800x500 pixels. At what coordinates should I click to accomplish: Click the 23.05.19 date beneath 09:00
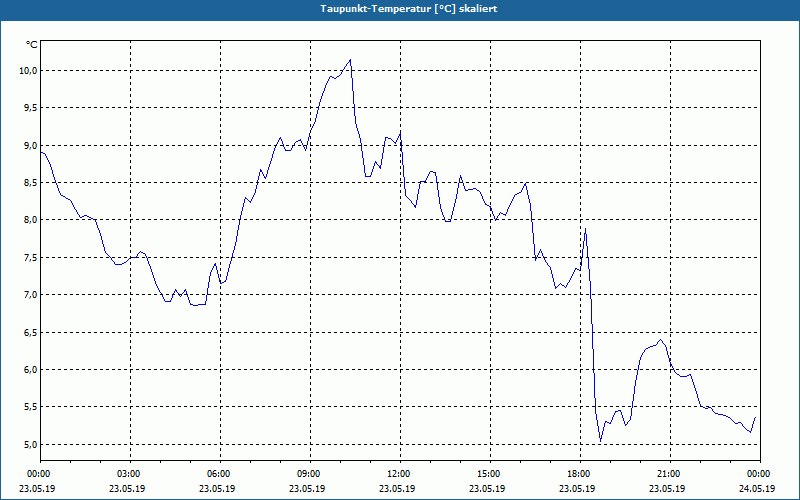click(x=307, y=488)
